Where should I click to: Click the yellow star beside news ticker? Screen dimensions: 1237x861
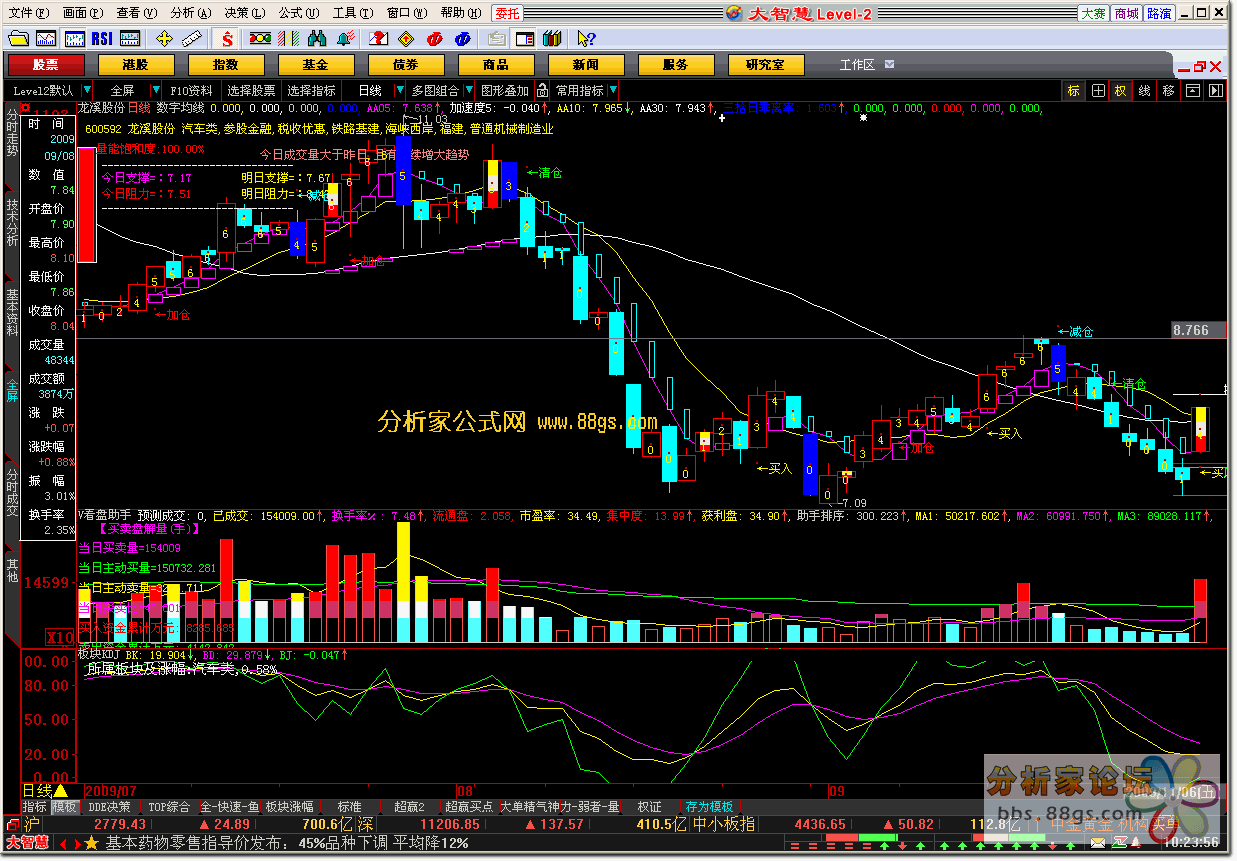tap(92, 843)
